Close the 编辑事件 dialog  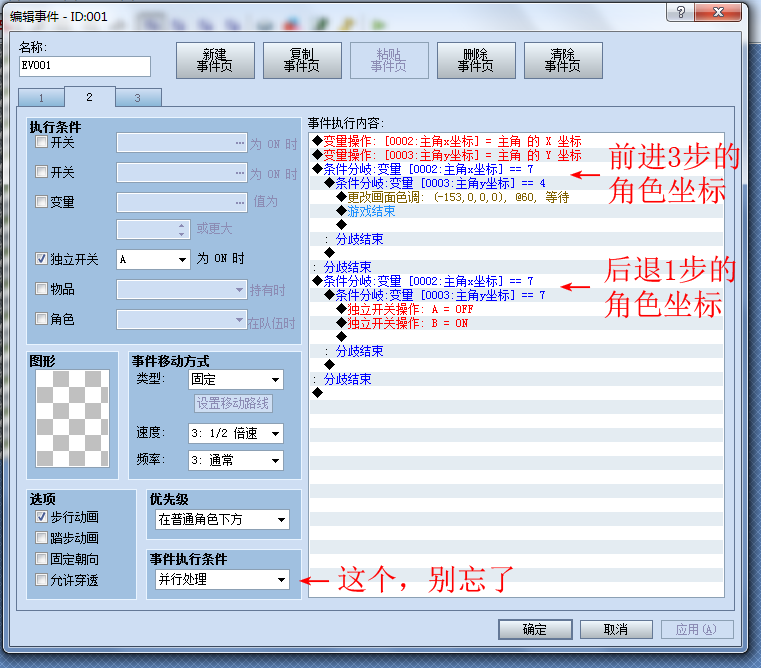coord(718,12)
